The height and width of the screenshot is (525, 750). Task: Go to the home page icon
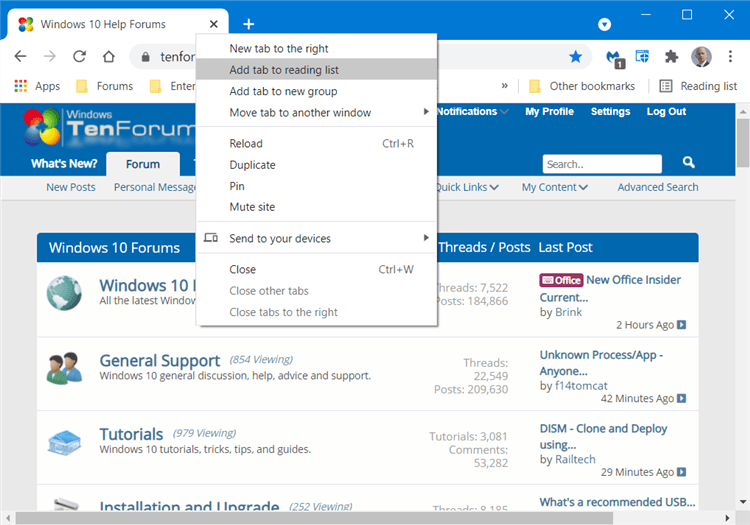[x=109, y=56]
